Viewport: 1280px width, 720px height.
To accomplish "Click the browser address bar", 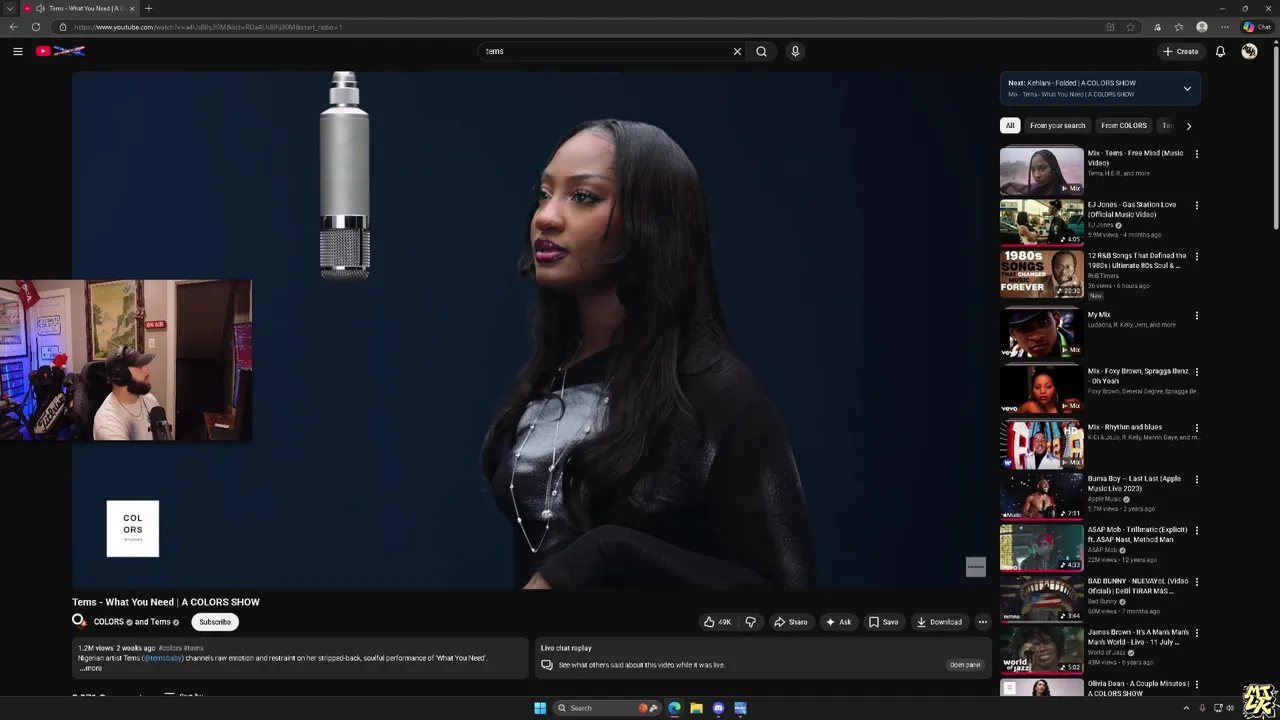I will tap(580, 27).
